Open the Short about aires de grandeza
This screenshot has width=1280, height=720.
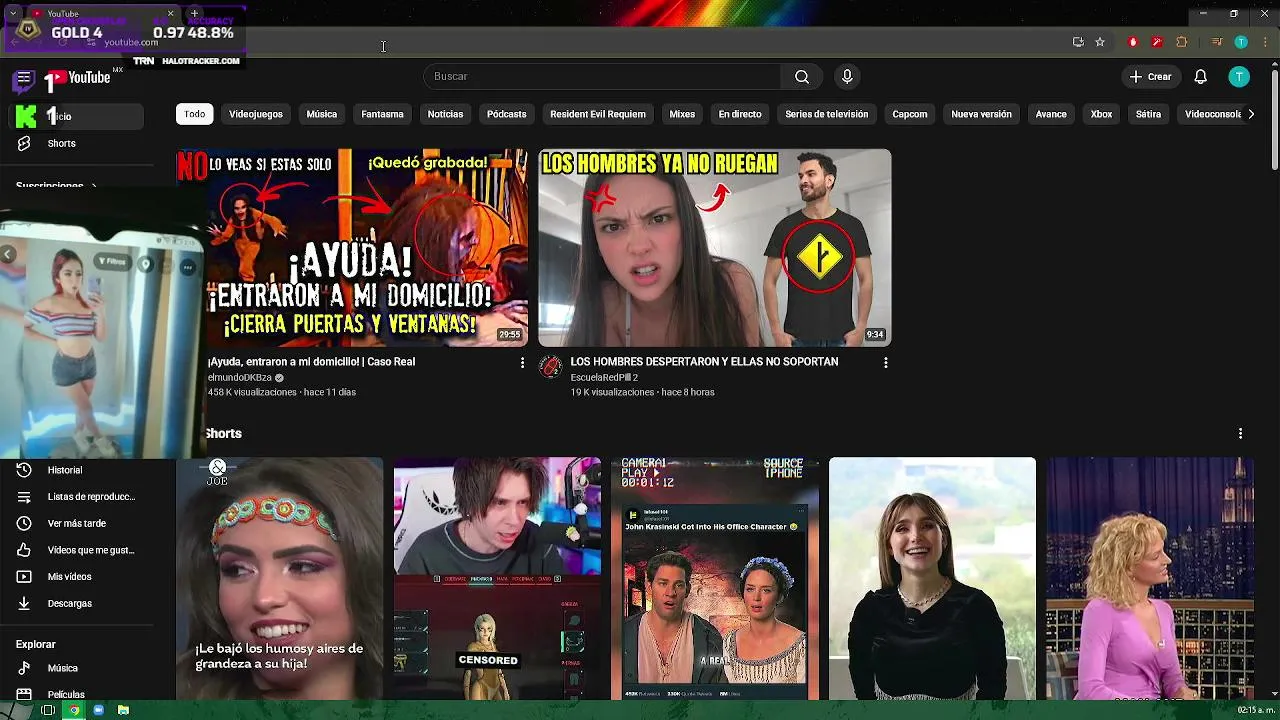(x=279, y=579)
